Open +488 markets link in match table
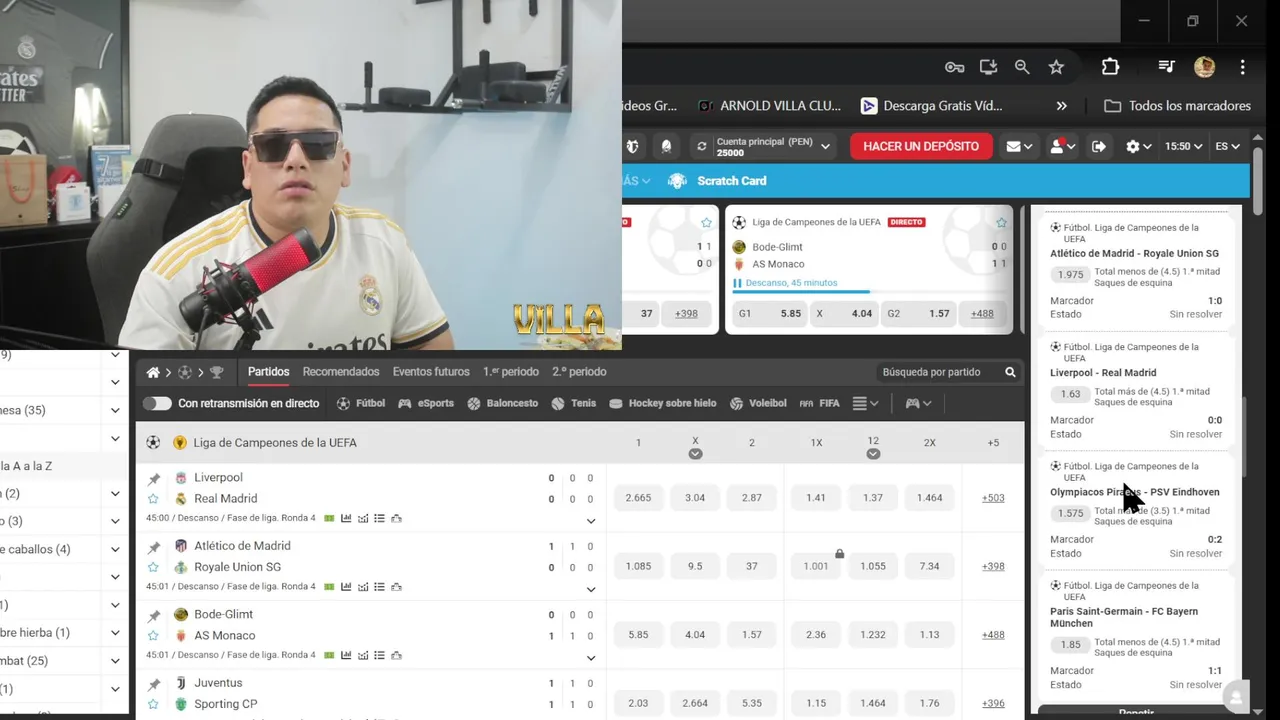This screenshot has height=720, width=1280. click(993, 635)
